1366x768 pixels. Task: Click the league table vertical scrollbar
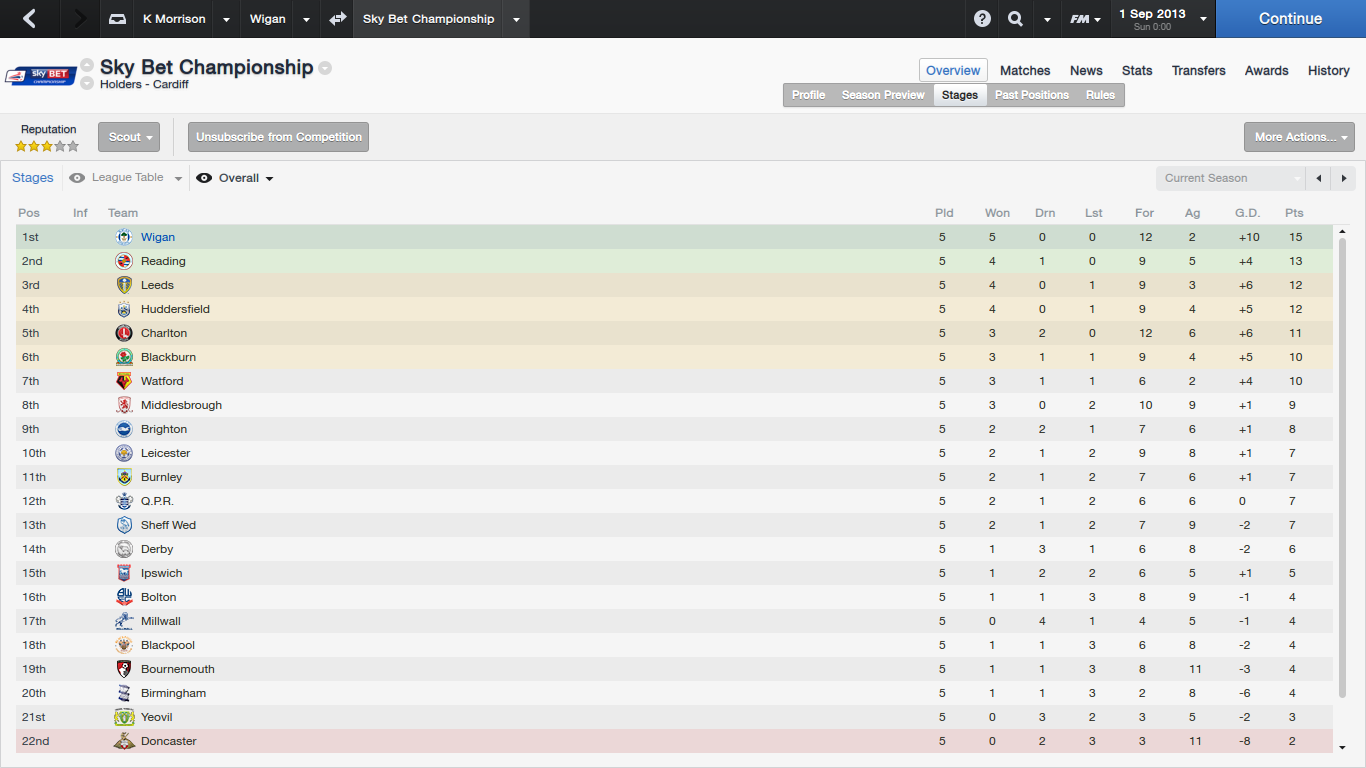click(1343, 470)
